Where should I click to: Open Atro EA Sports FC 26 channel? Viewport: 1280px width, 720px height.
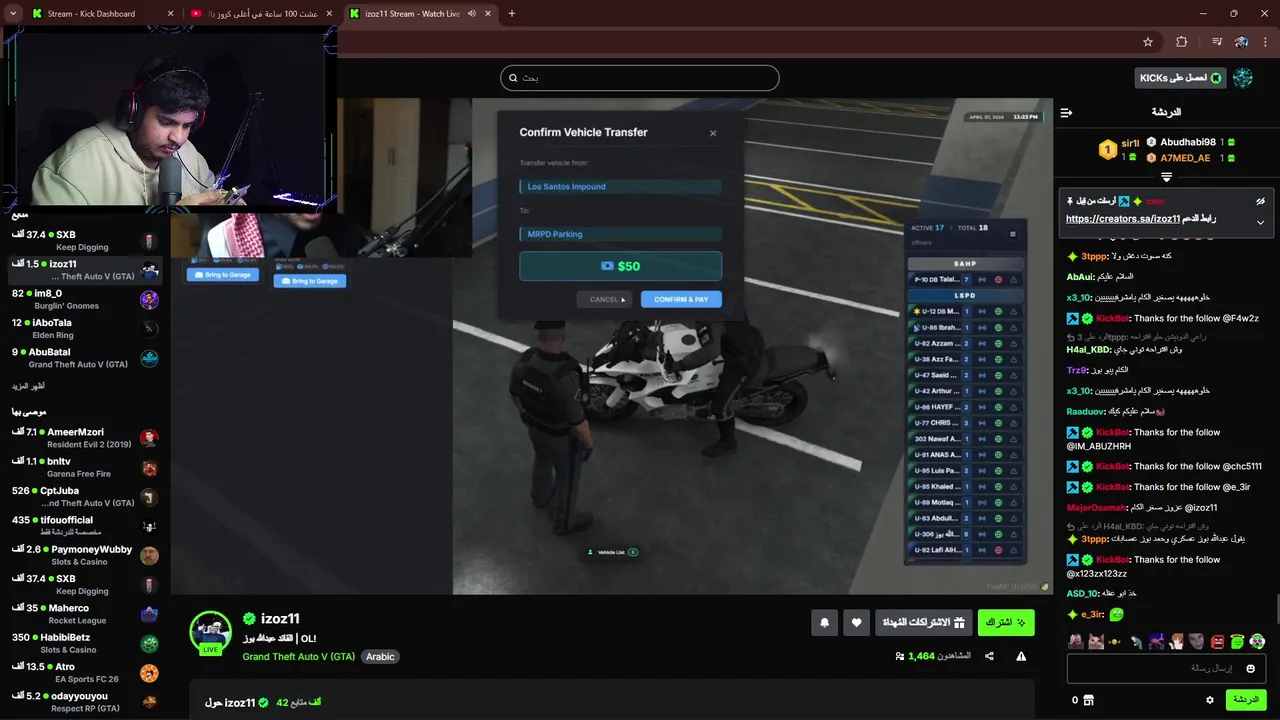point(85,672)
